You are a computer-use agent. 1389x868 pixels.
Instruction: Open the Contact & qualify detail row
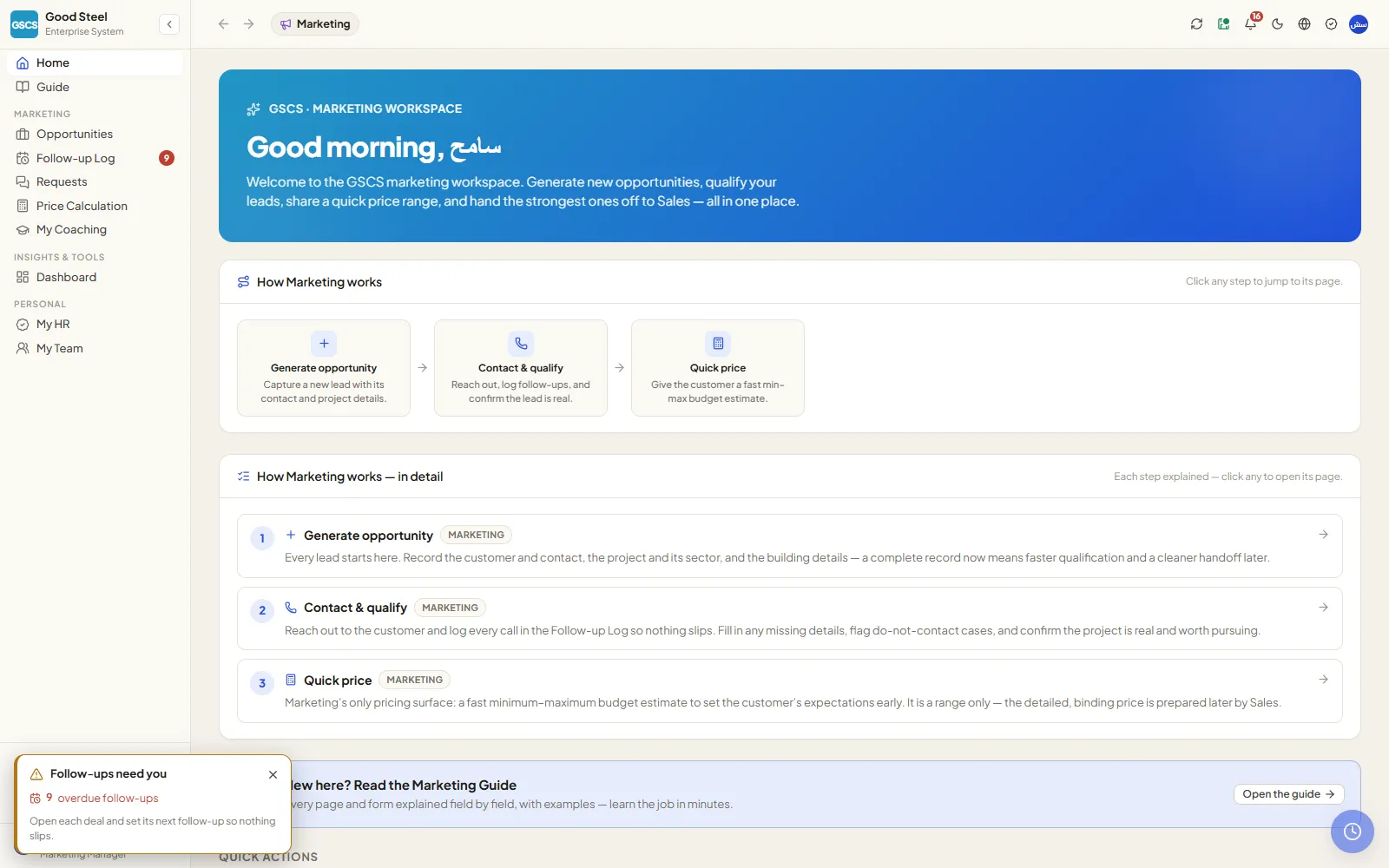click(x=790, y=618)
